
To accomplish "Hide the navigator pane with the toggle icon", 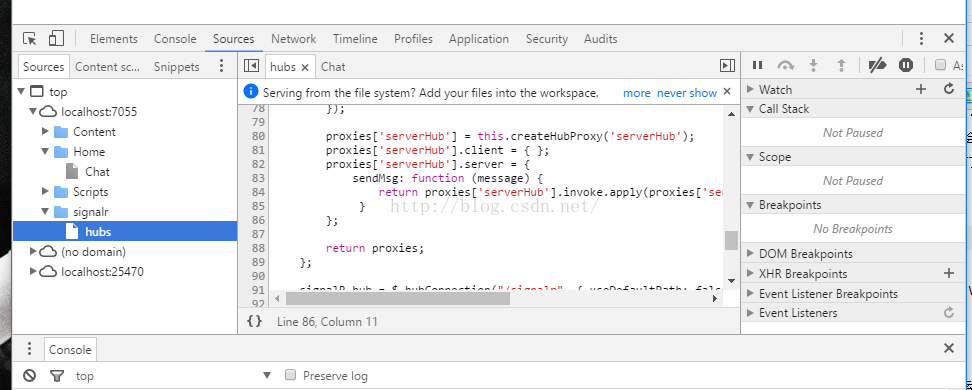I will (251, 66).
